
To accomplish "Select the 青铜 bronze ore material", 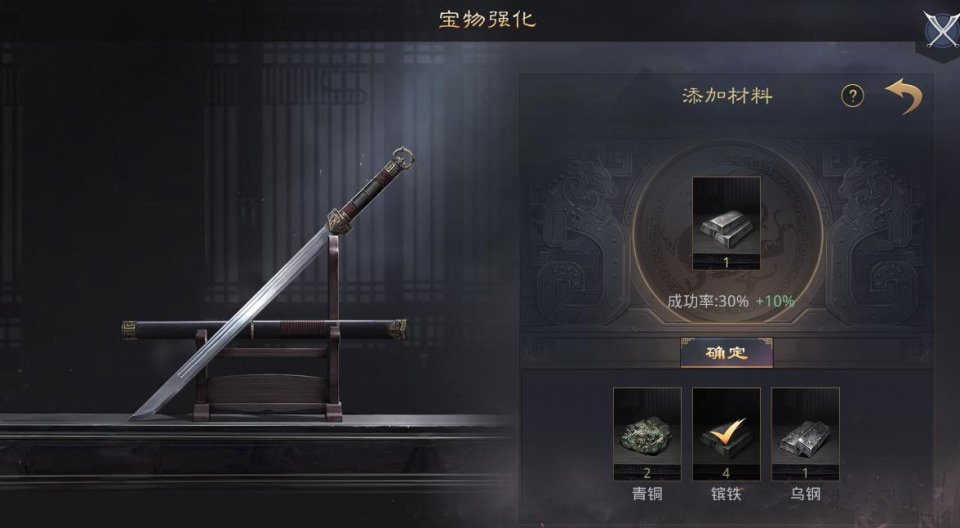I will (x=647, y=434).
